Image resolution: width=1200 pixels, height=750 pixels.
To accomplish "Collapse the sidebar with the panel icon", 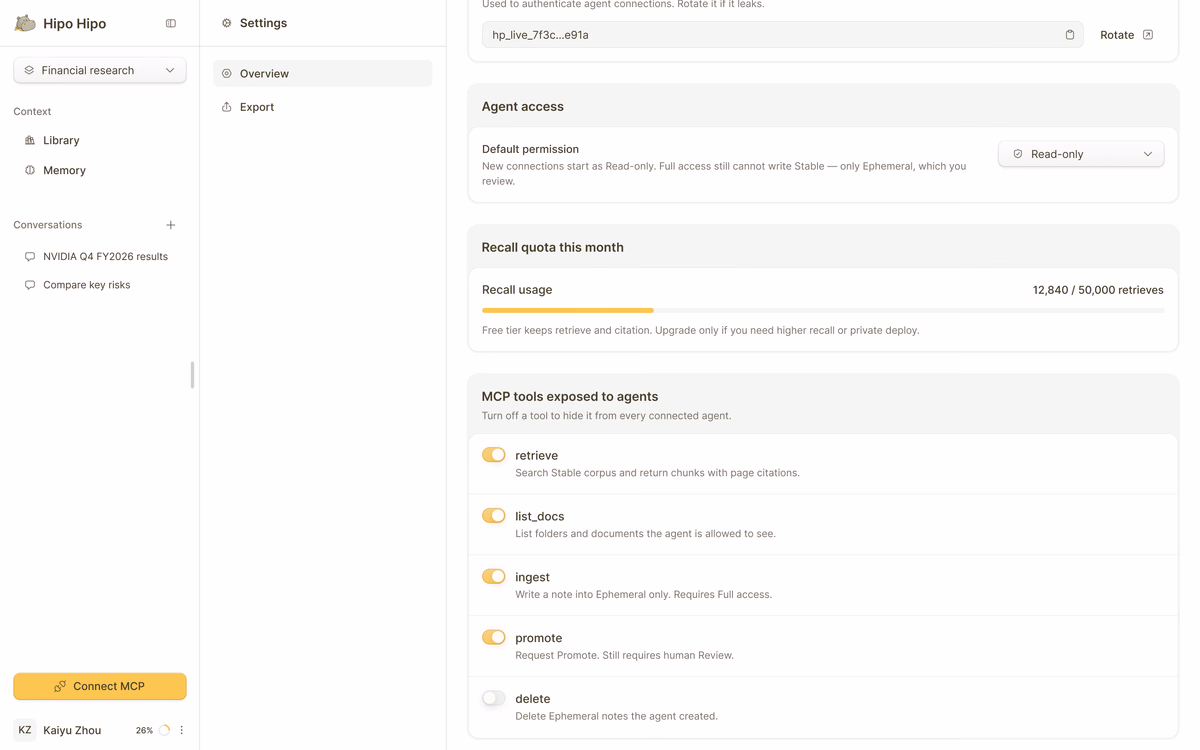I will pos(171,23).
